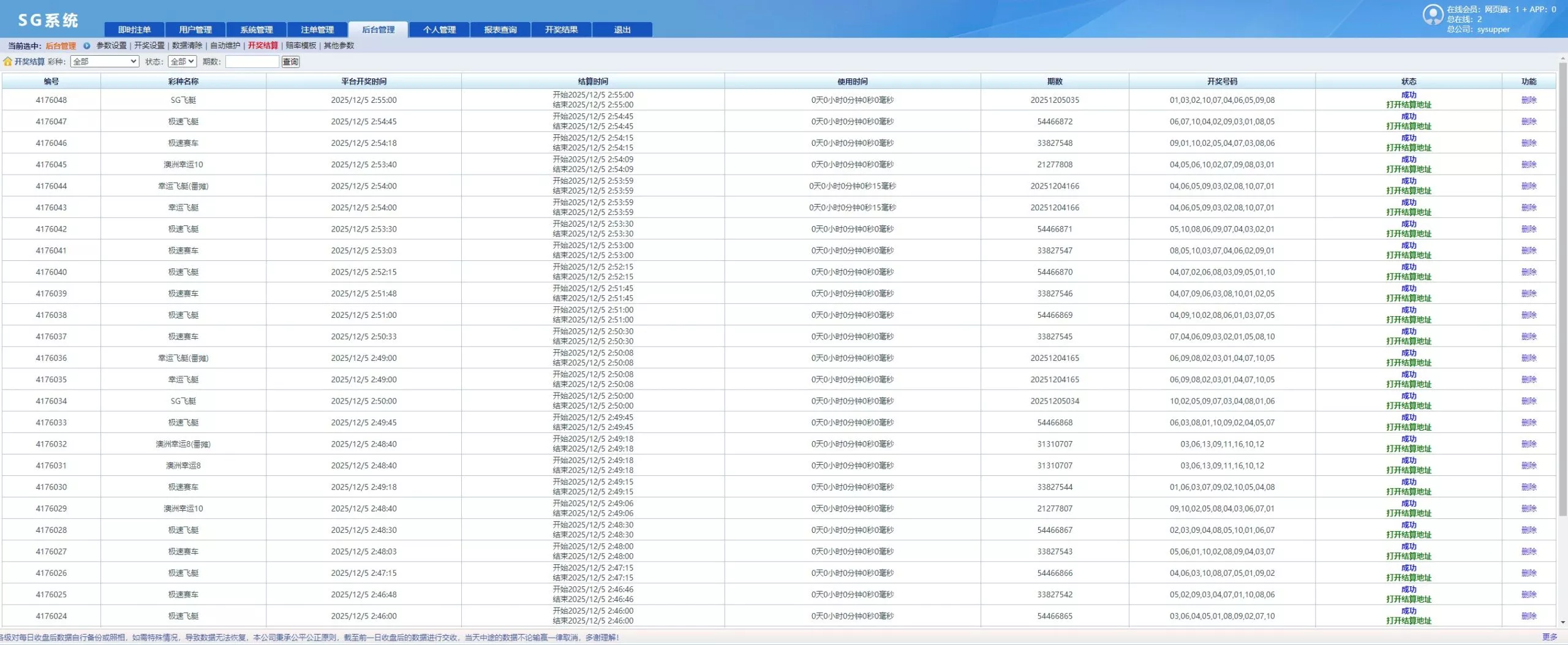Click the 更多 link at bottom right
The image size is (1568, 645).
1549,638
